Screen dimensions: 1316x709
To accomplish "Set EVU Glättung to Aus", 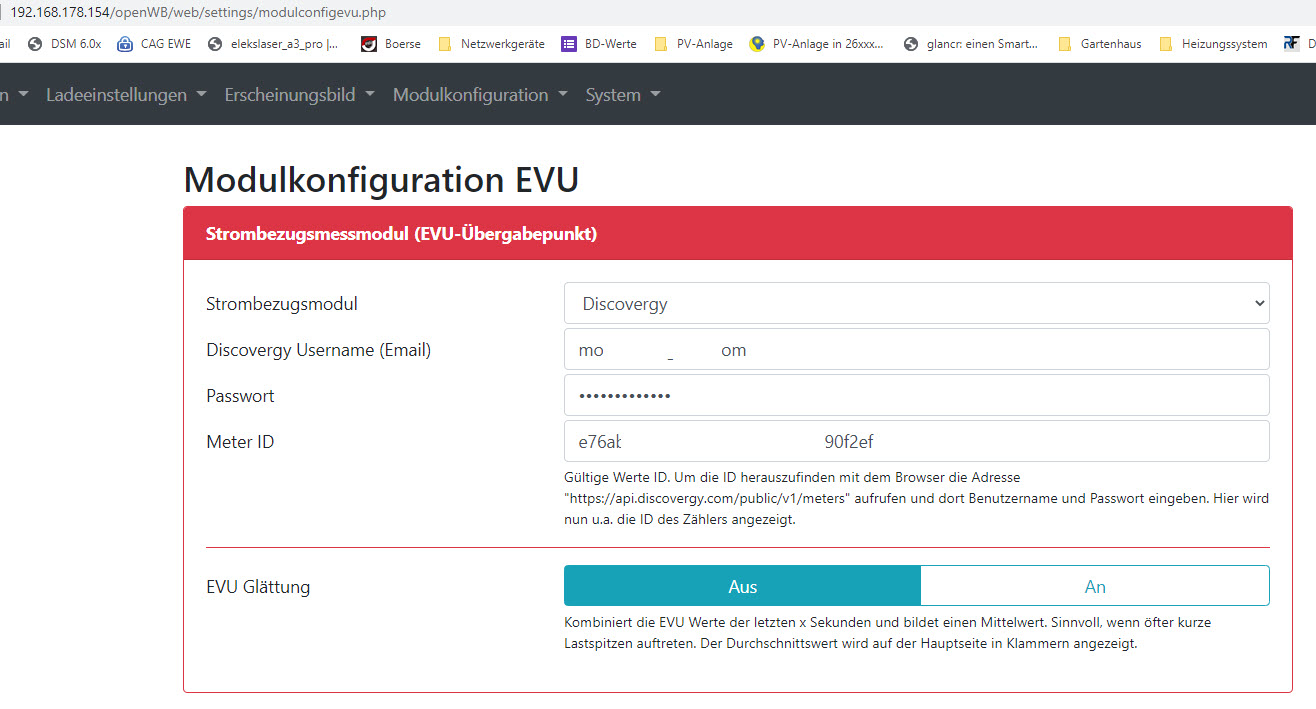I will (742, 586).
